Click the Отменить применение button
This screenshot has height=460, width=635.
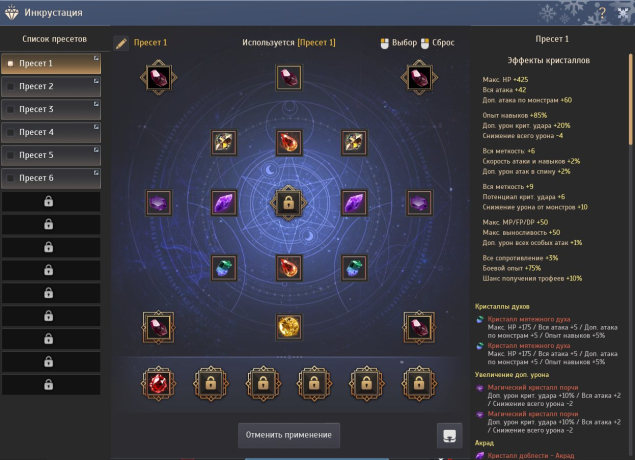[289, 435]
